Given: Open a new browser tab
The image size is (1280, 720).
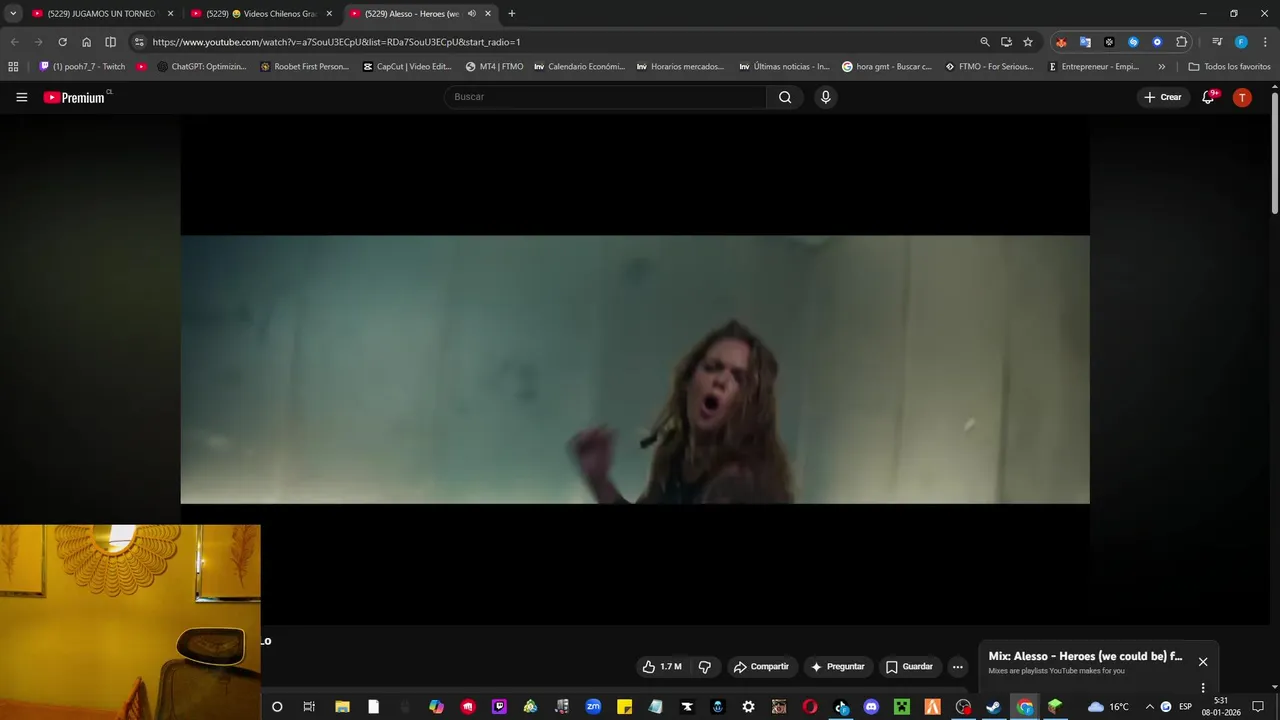Looking at the screenshot, I should [512, 14].
